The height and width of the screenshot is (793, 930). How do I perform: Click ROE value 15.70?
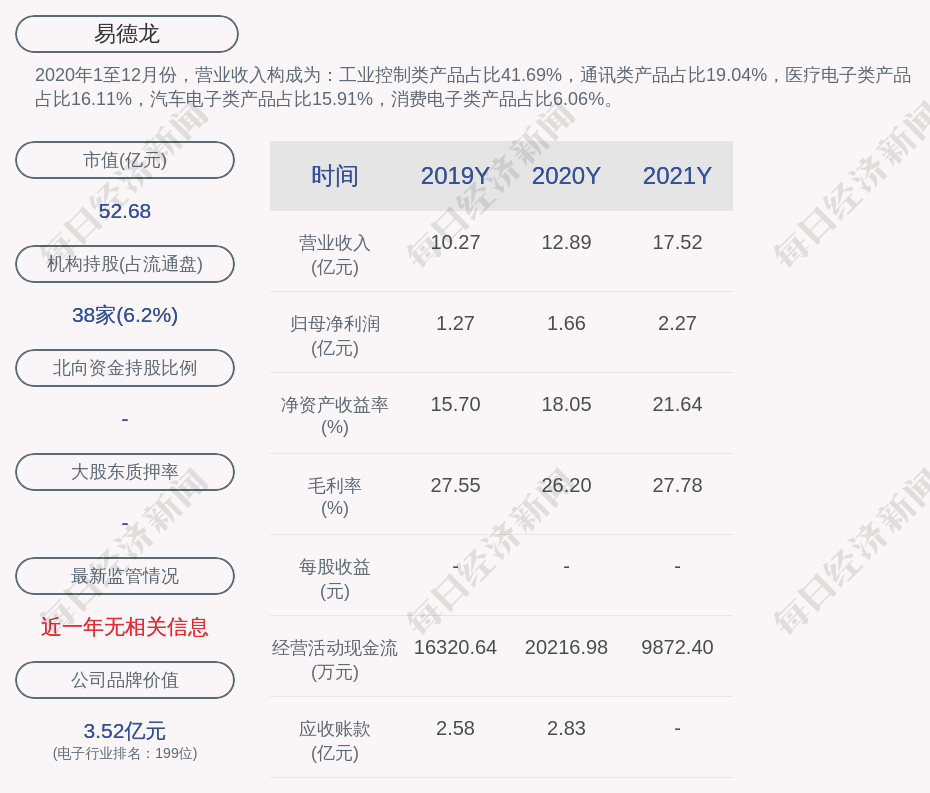tap(455, 405)
